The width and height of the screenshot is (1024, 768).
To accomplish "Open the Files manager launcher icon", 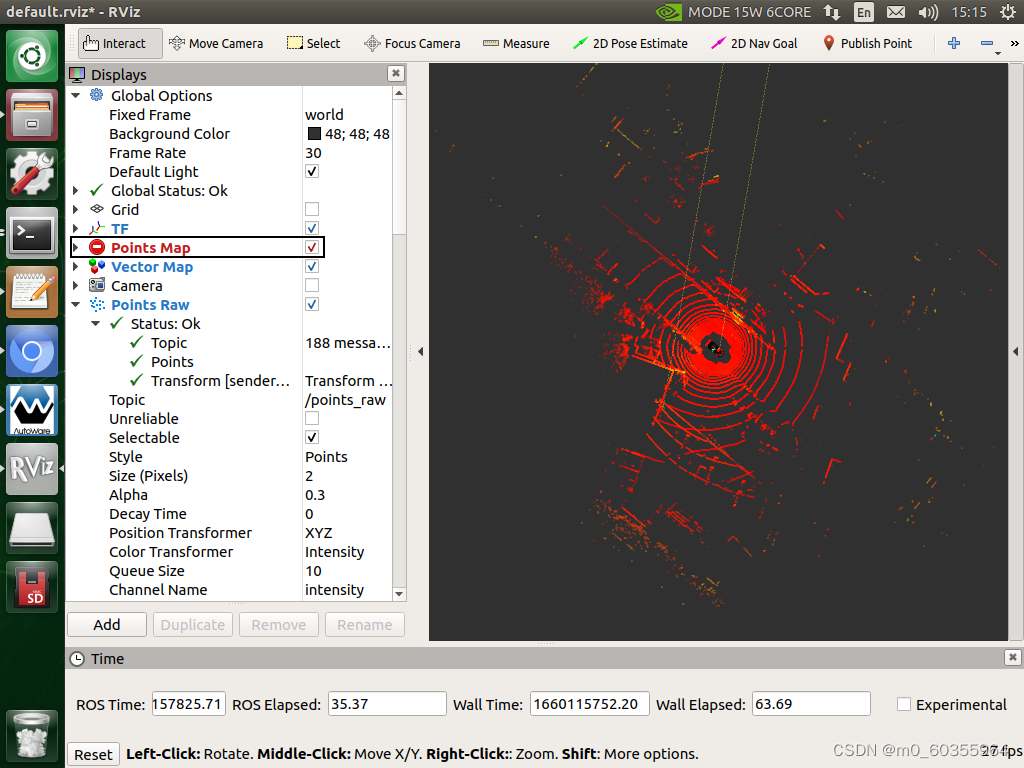I will tap(32, 115).
